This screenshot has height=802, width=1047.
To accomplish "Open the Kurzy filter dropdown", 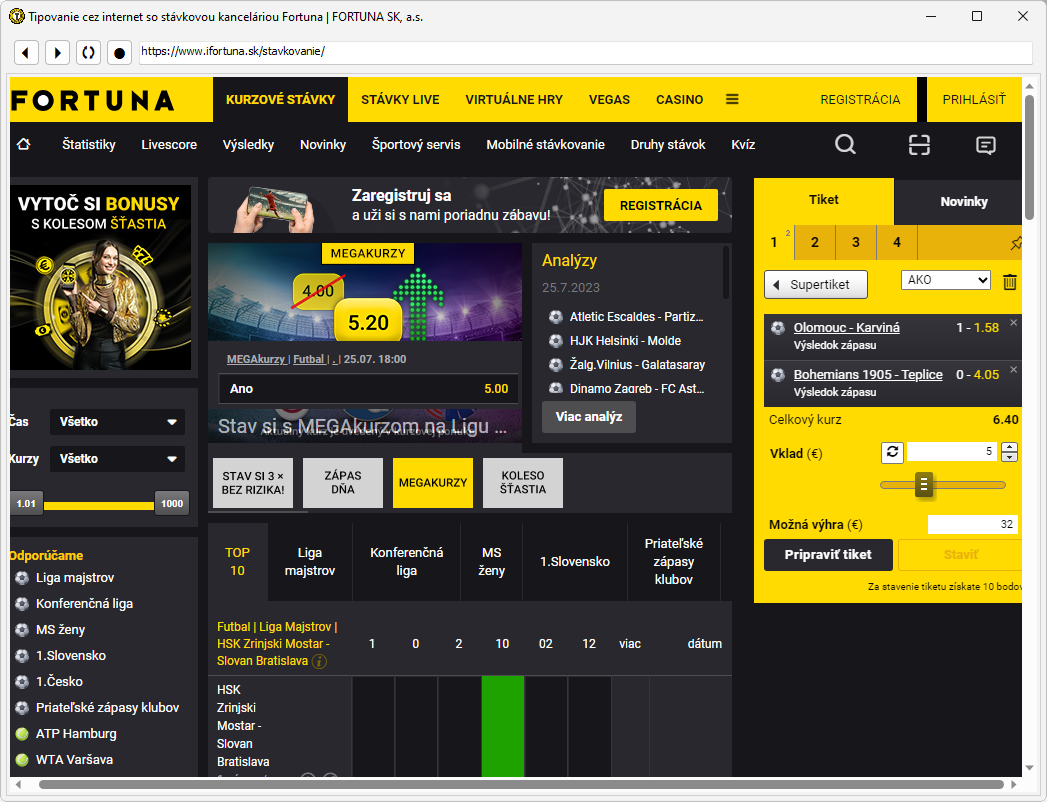I will click(x=118, y=459).
